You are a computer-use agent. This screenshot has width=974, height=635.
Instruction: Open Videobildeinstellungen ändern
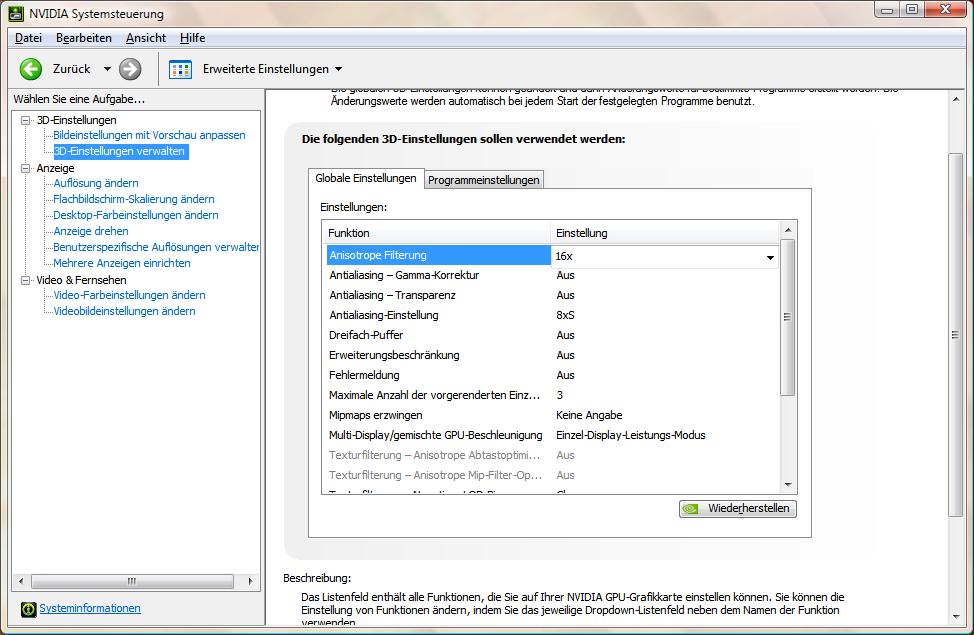(124, 311)
